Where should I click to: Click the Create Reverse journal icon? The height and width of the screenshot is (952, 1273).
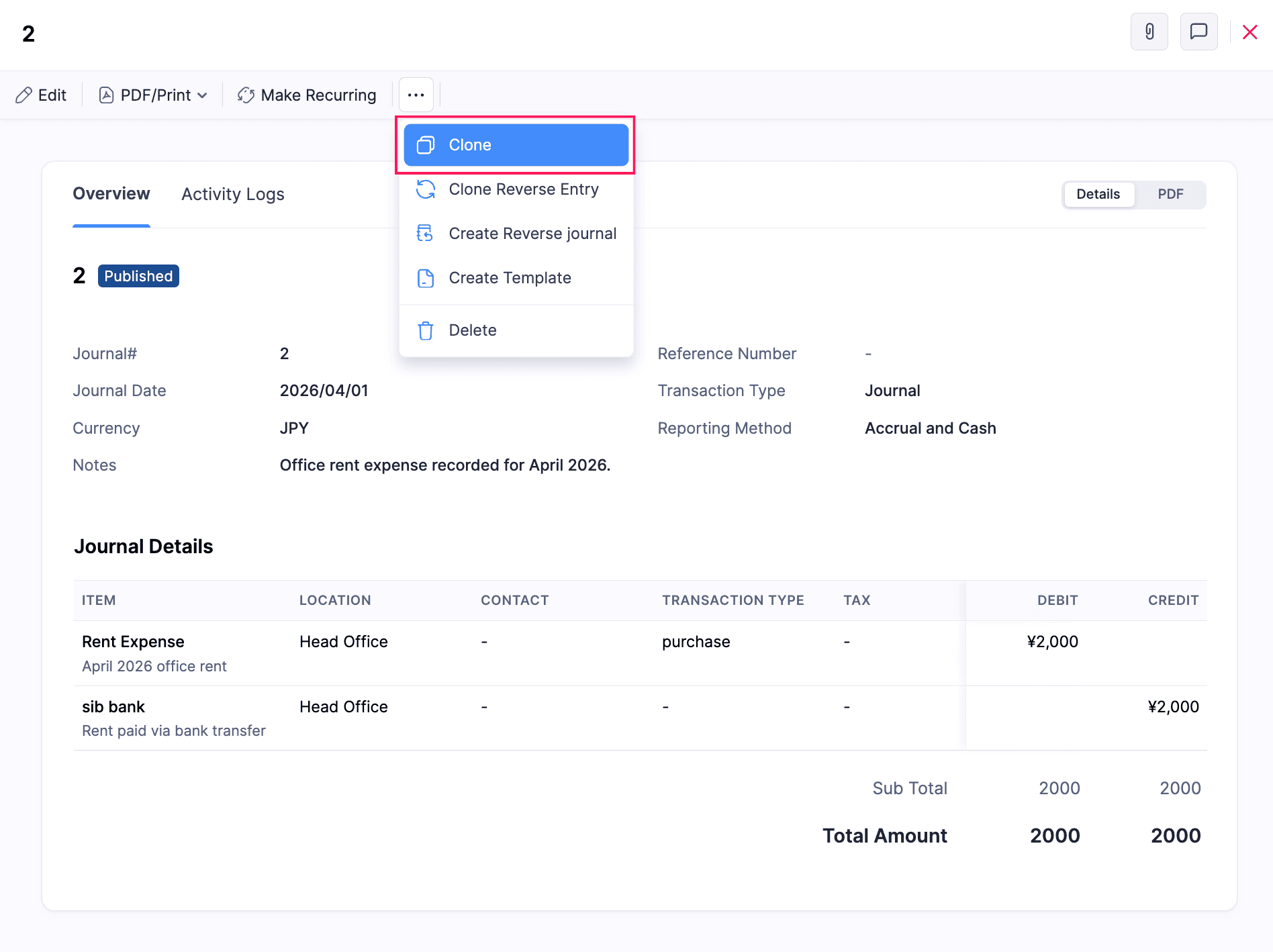coord(426,234)
